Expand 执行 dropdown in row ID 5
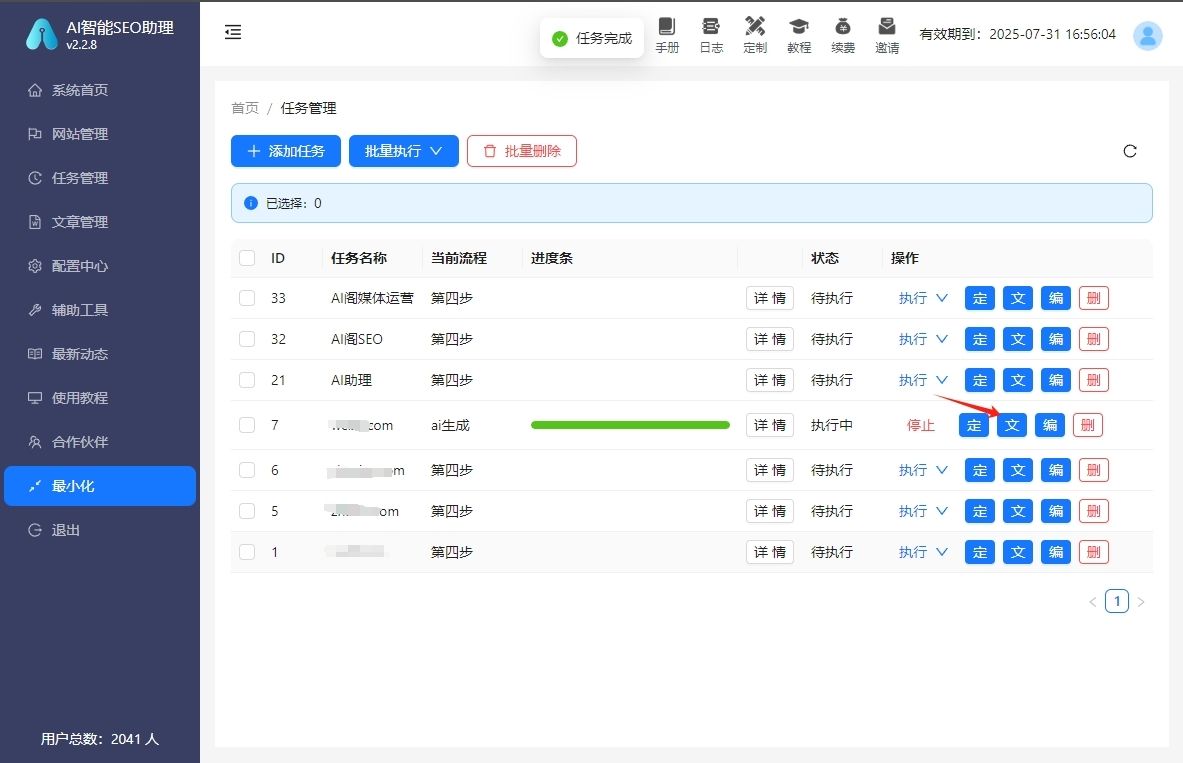1183x763 pixels. coord(923,511)
